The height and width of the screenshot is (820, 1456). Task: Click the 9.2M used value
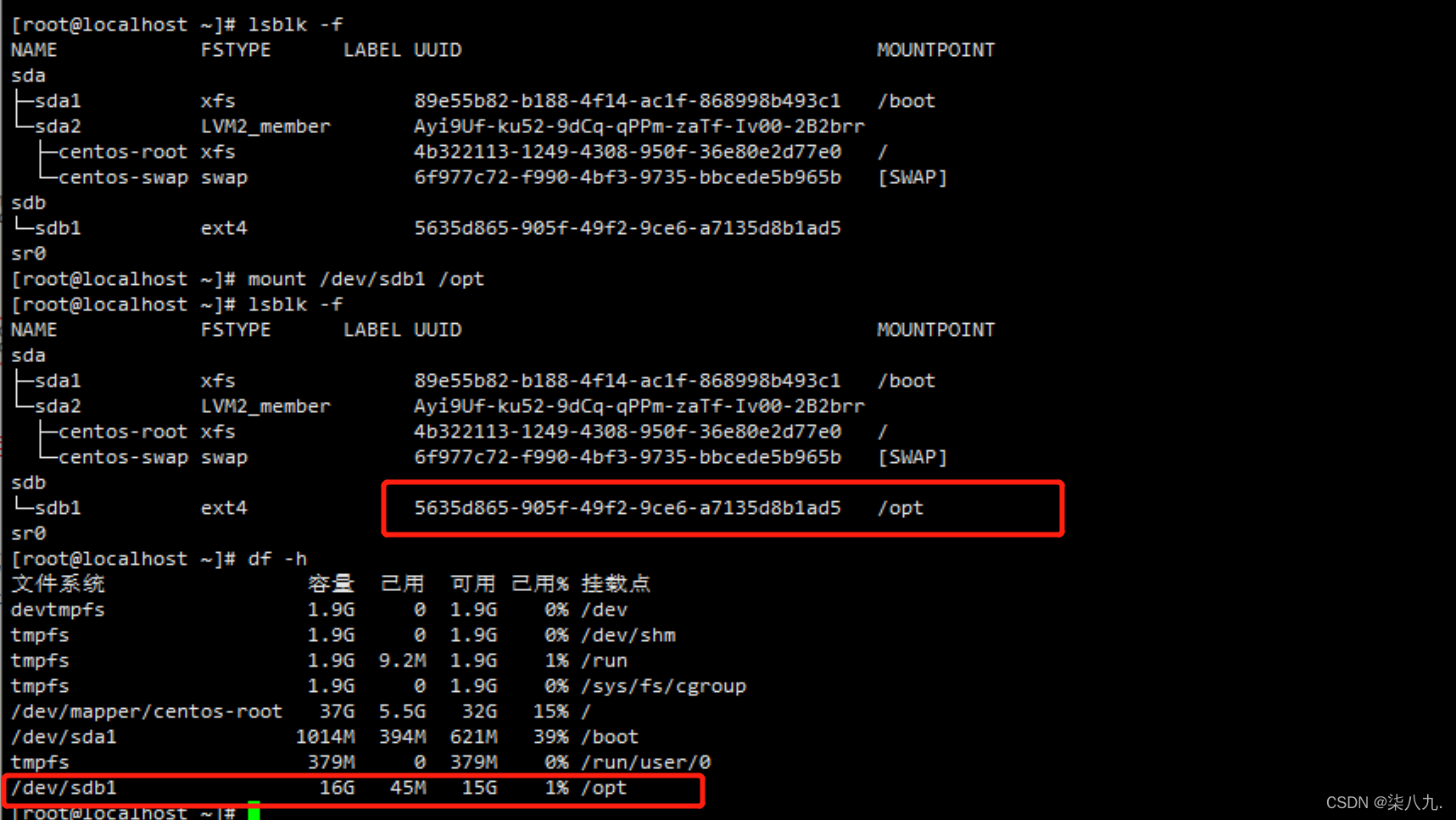coord(402,661)
